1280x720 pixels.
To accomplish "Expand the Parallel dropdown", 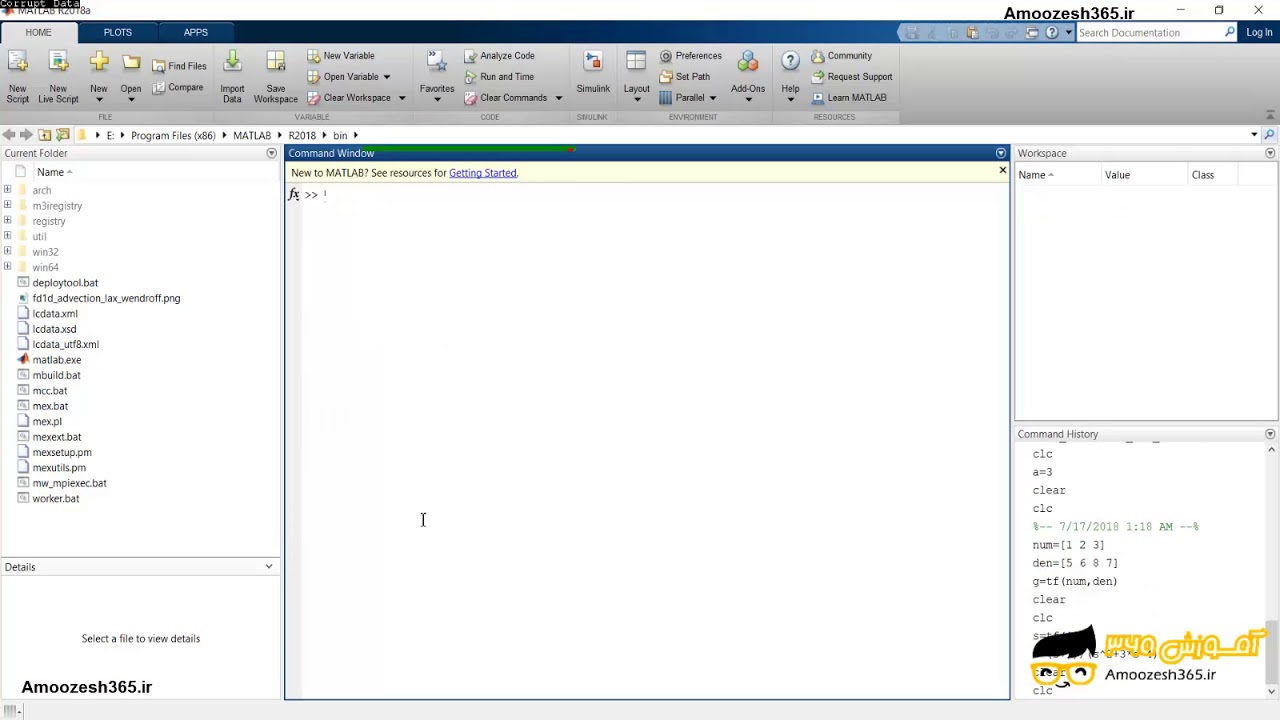I will (x=712, y=98).
